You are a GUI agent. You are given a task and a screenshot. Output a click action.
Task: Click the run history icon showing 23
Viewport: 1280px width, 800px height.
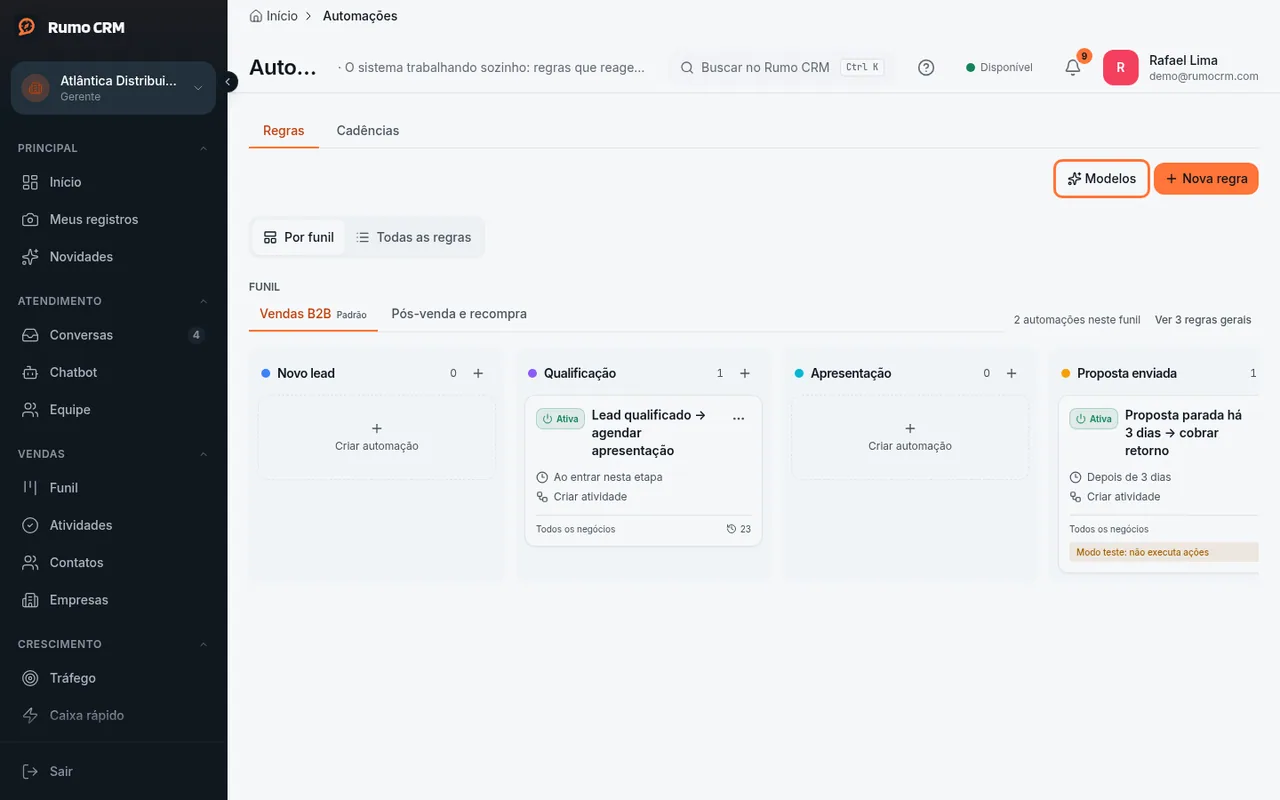(739, 529)
